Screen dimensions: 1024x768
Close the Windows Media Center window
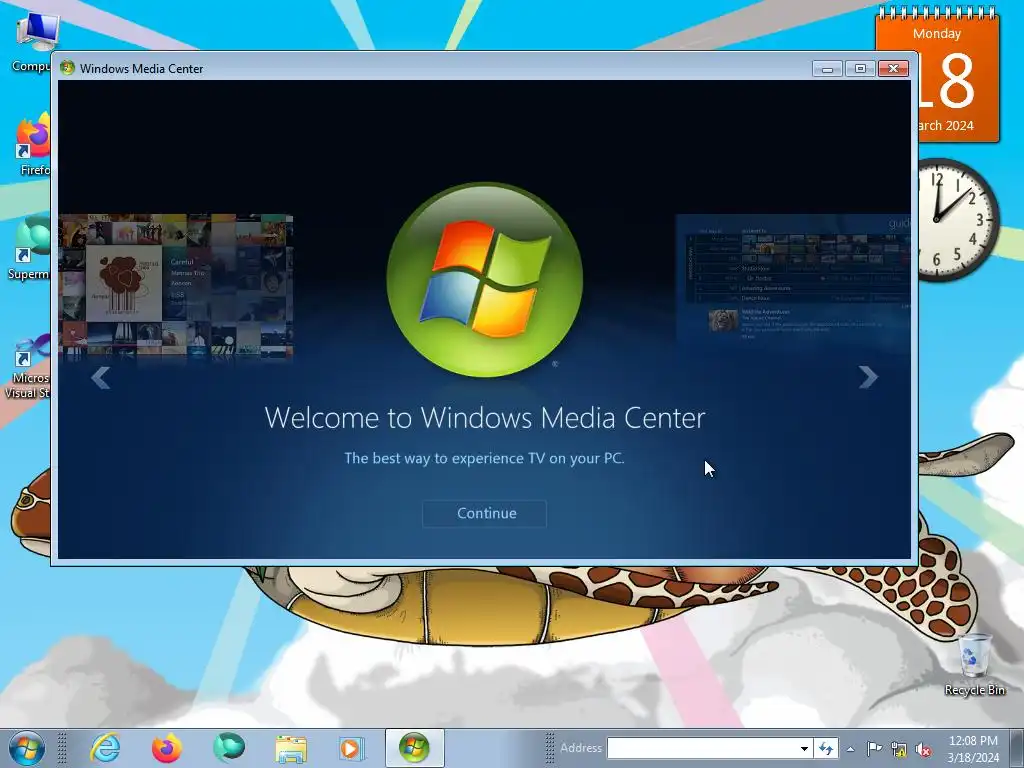(x=893, y=69)
